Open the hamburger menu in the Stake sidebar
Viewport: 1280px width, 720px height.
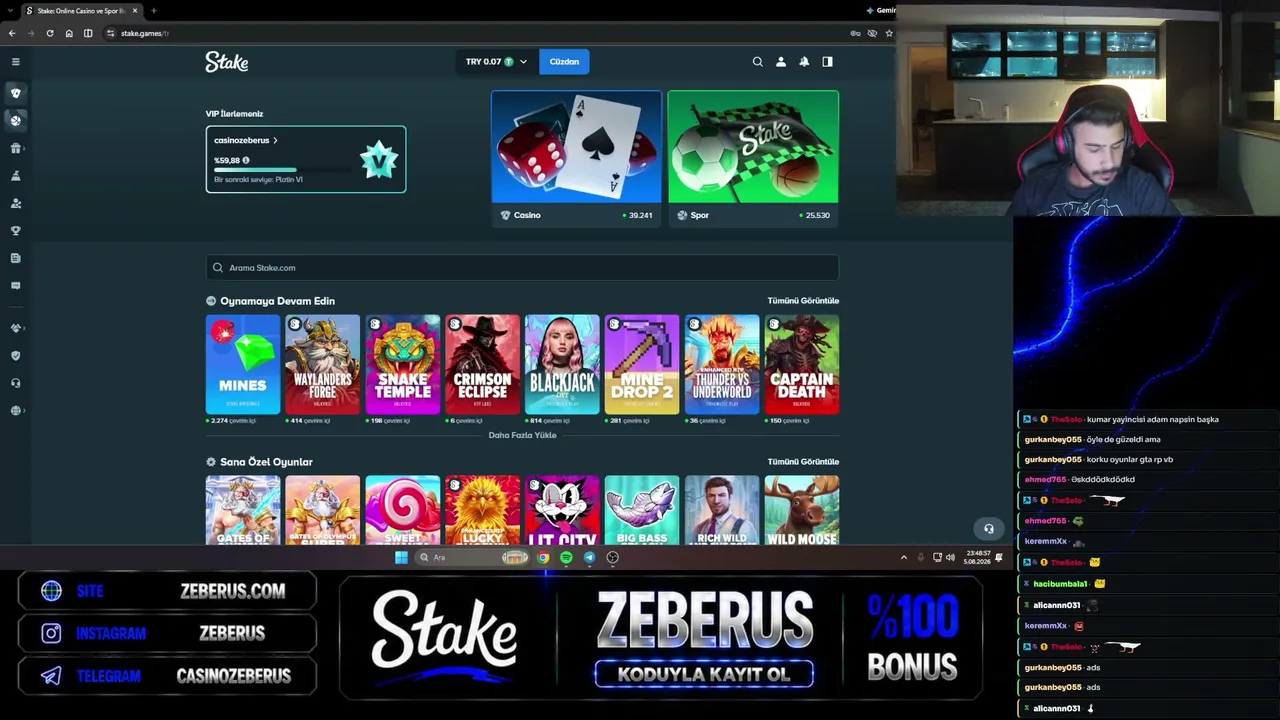[x=15, y=62]
